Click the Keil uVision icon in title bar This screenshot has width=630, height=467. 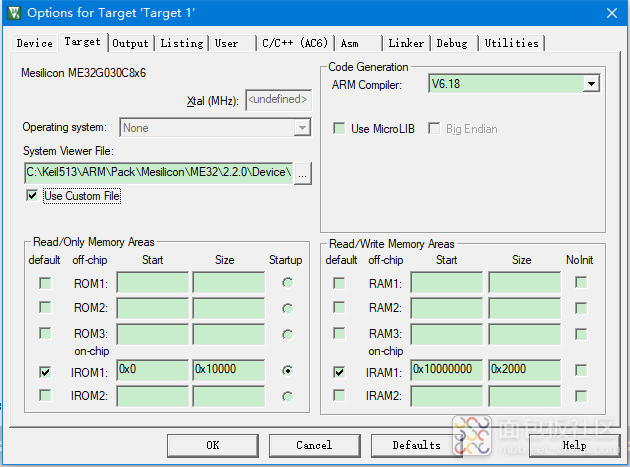tap(14, 12)
